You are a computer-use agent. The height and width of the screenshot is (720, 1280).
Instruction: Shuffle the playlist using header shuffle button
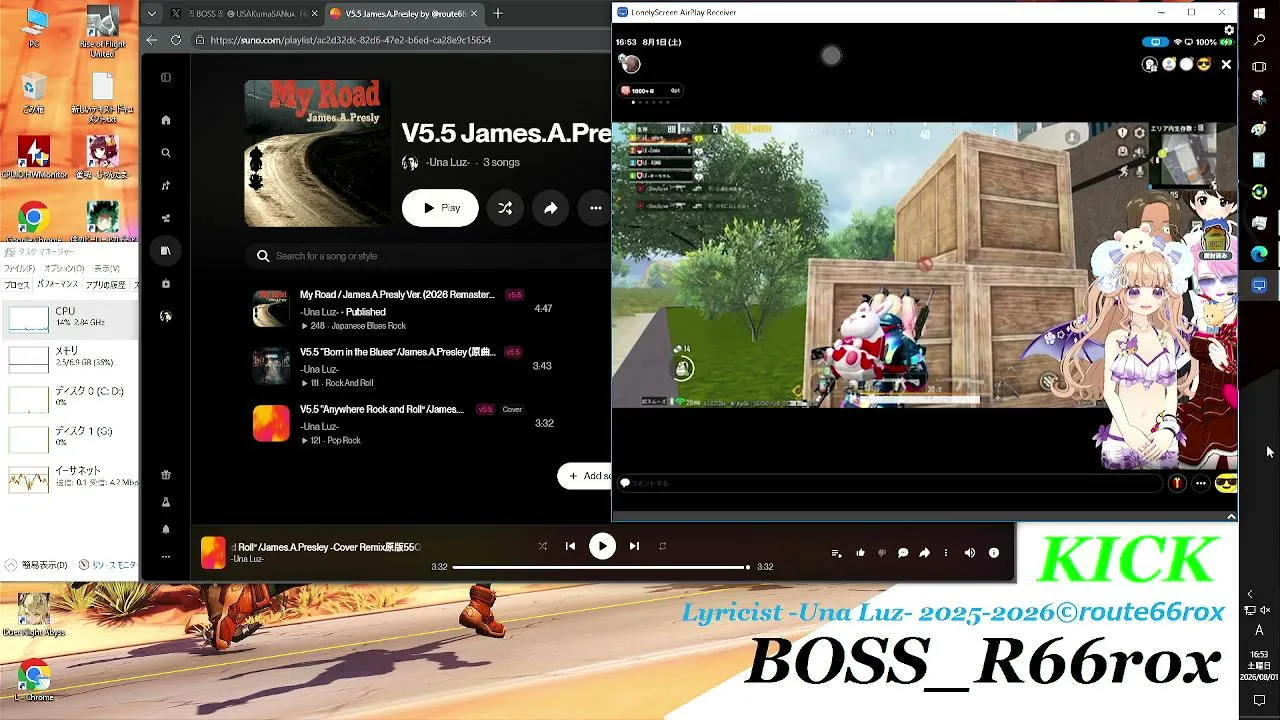click(505, 208)
